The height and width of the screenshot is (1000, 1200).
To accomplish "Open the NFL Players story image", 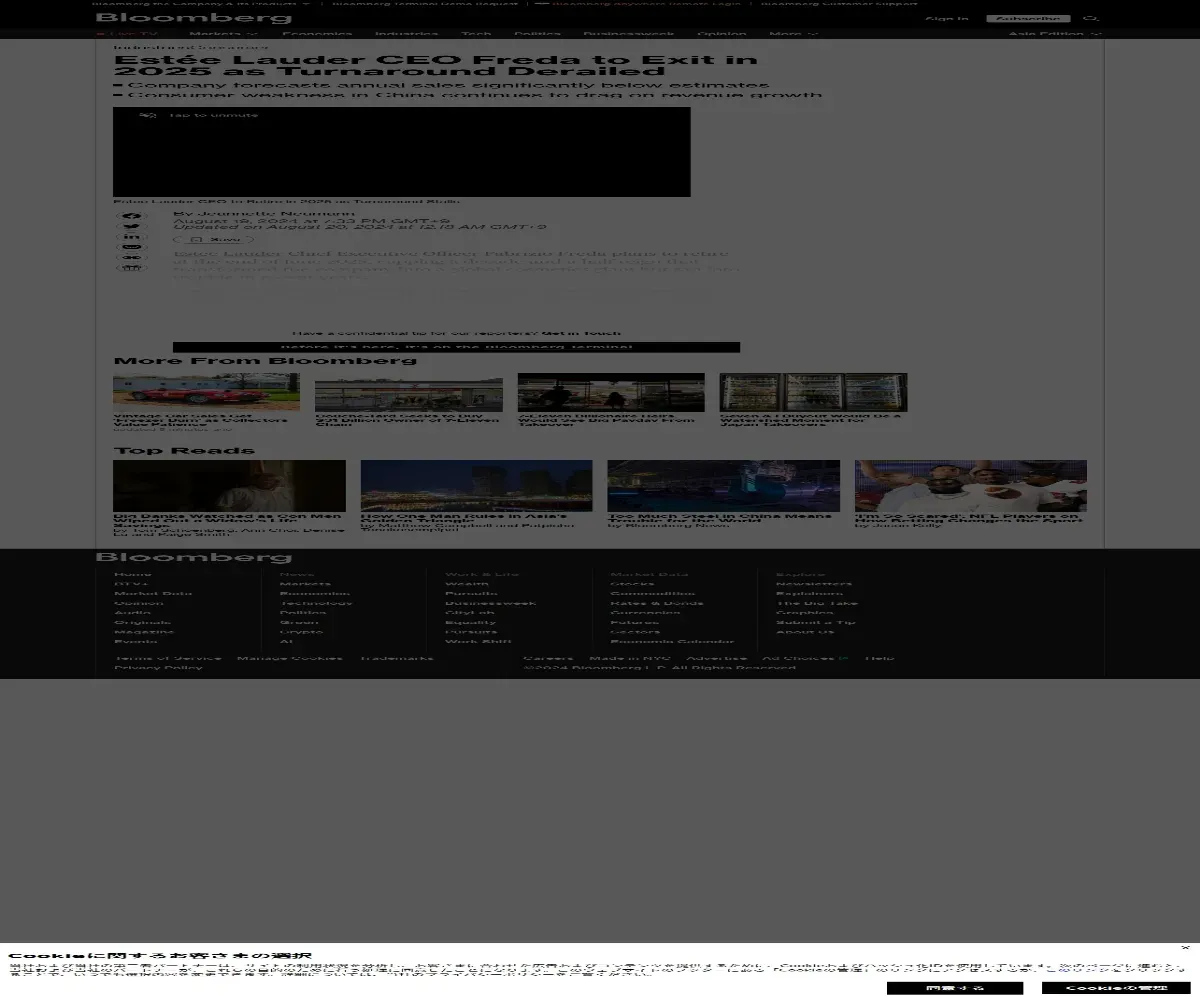I will coord(970,486).
